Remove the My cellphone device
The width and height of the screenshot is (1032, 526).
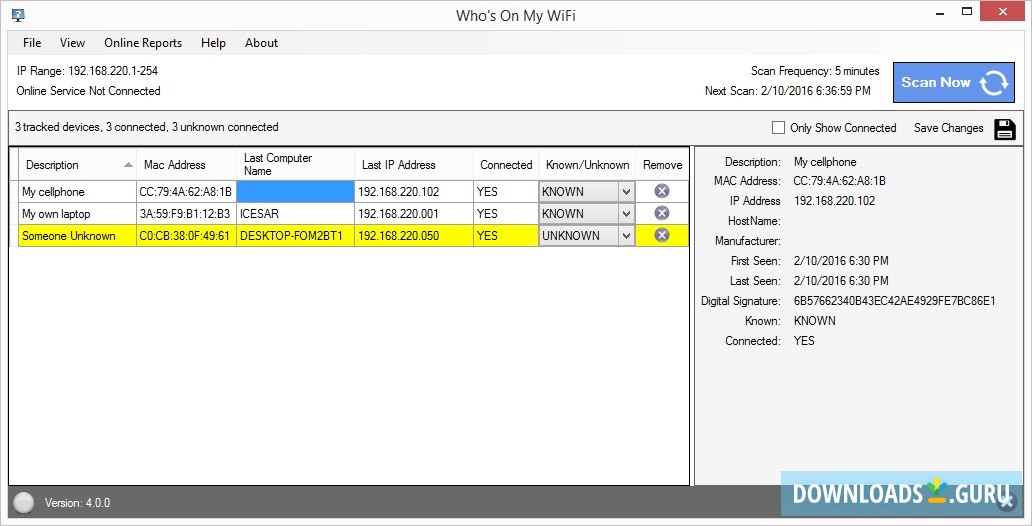tap(662, 192)
